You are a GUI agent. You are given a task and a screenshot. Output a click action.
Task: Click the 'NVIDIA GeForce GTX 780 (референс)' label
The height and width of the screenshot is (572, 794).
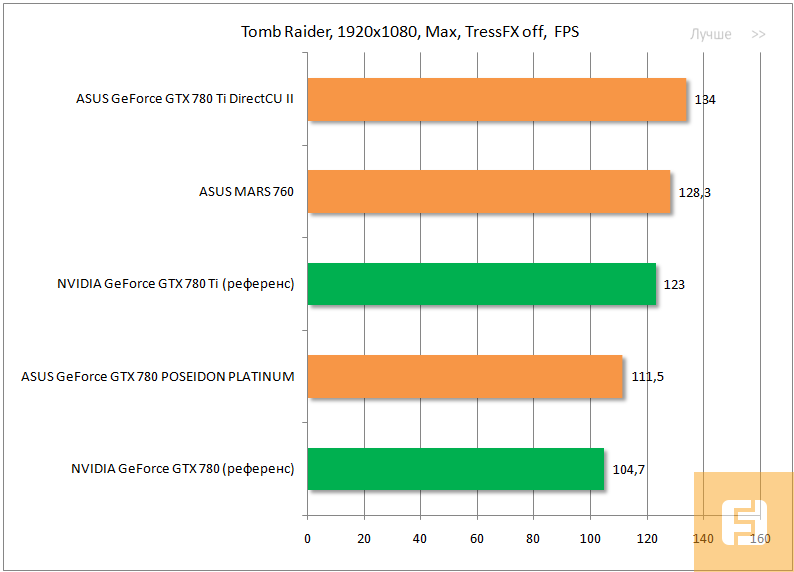coord(182,469)
